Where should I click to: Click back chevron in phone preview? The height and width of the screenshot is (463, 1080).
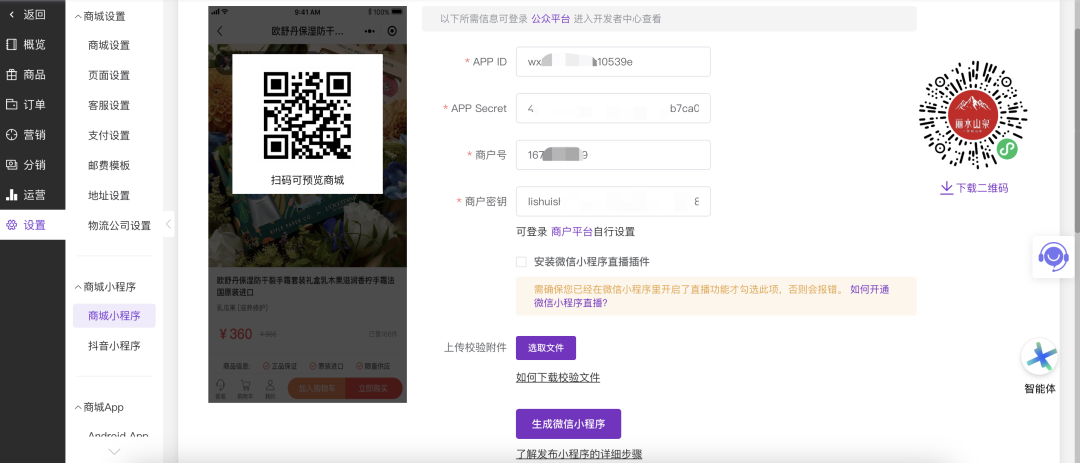(x=220, y=31)
